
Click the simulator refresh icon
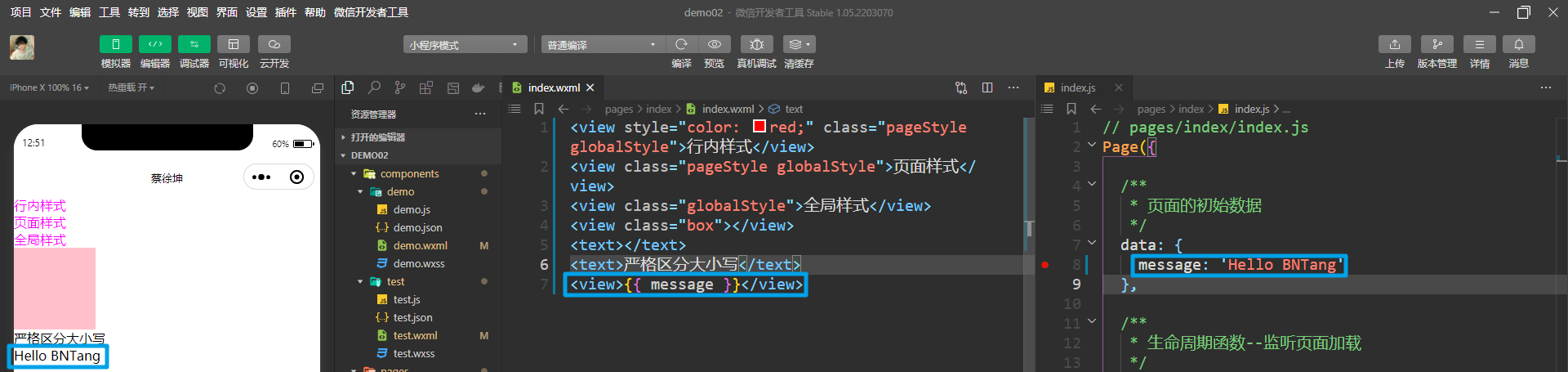pos(220,88)
